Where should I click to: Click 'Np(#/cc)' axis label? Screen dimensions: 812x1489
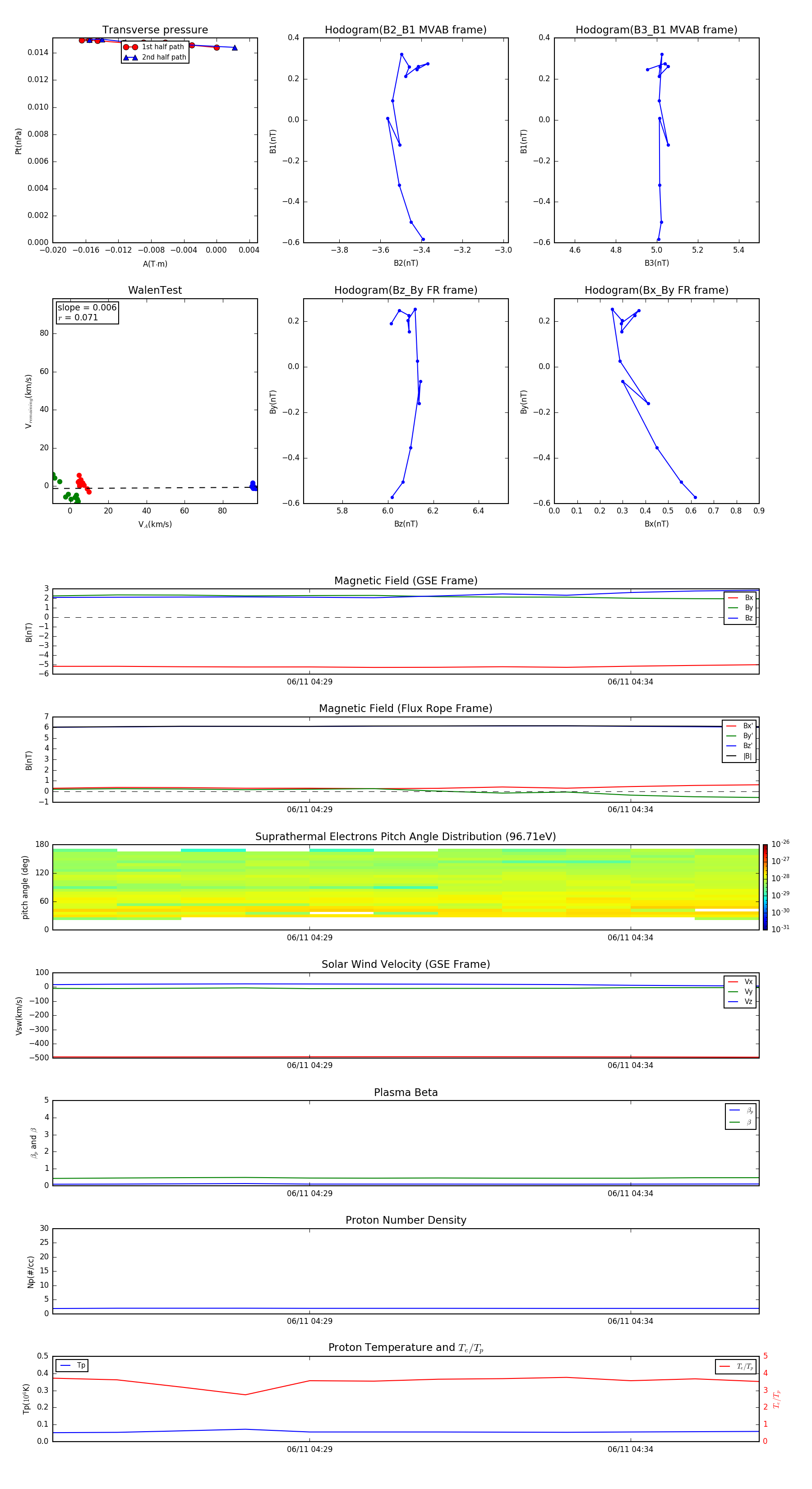(x=31, y=1271)
